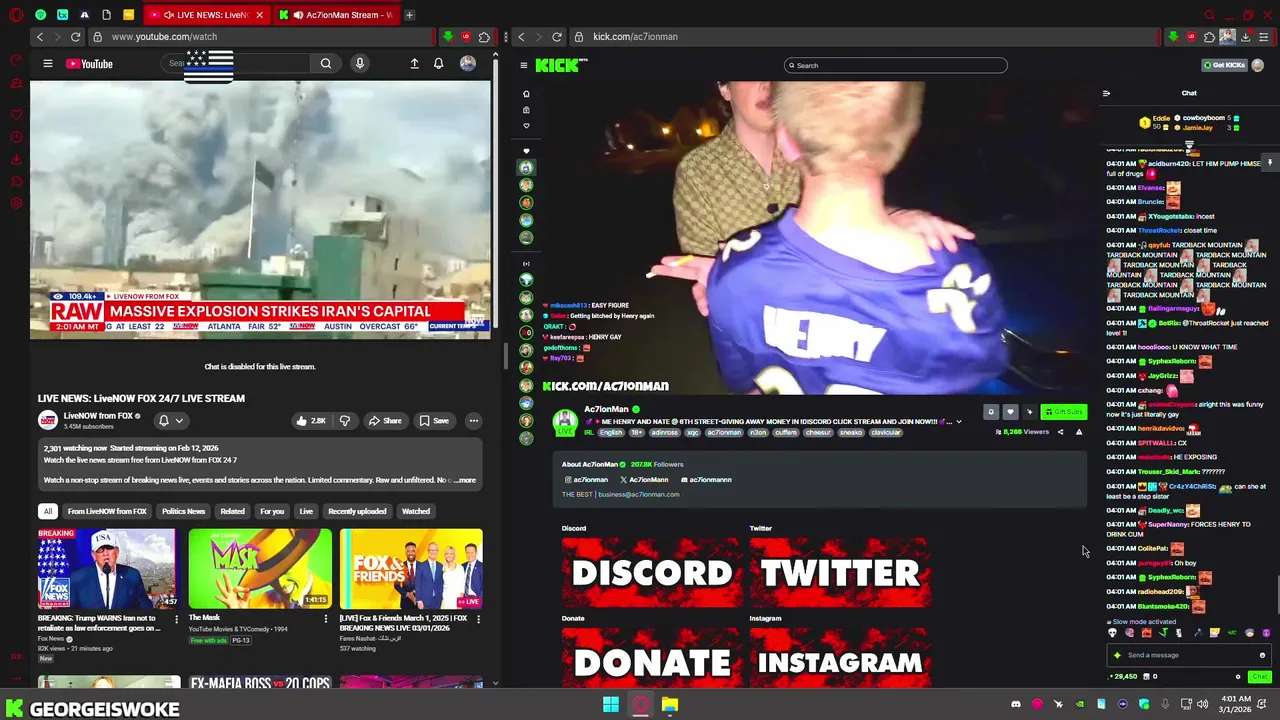Open green download extension in Kick pane

click(1173, 37)
